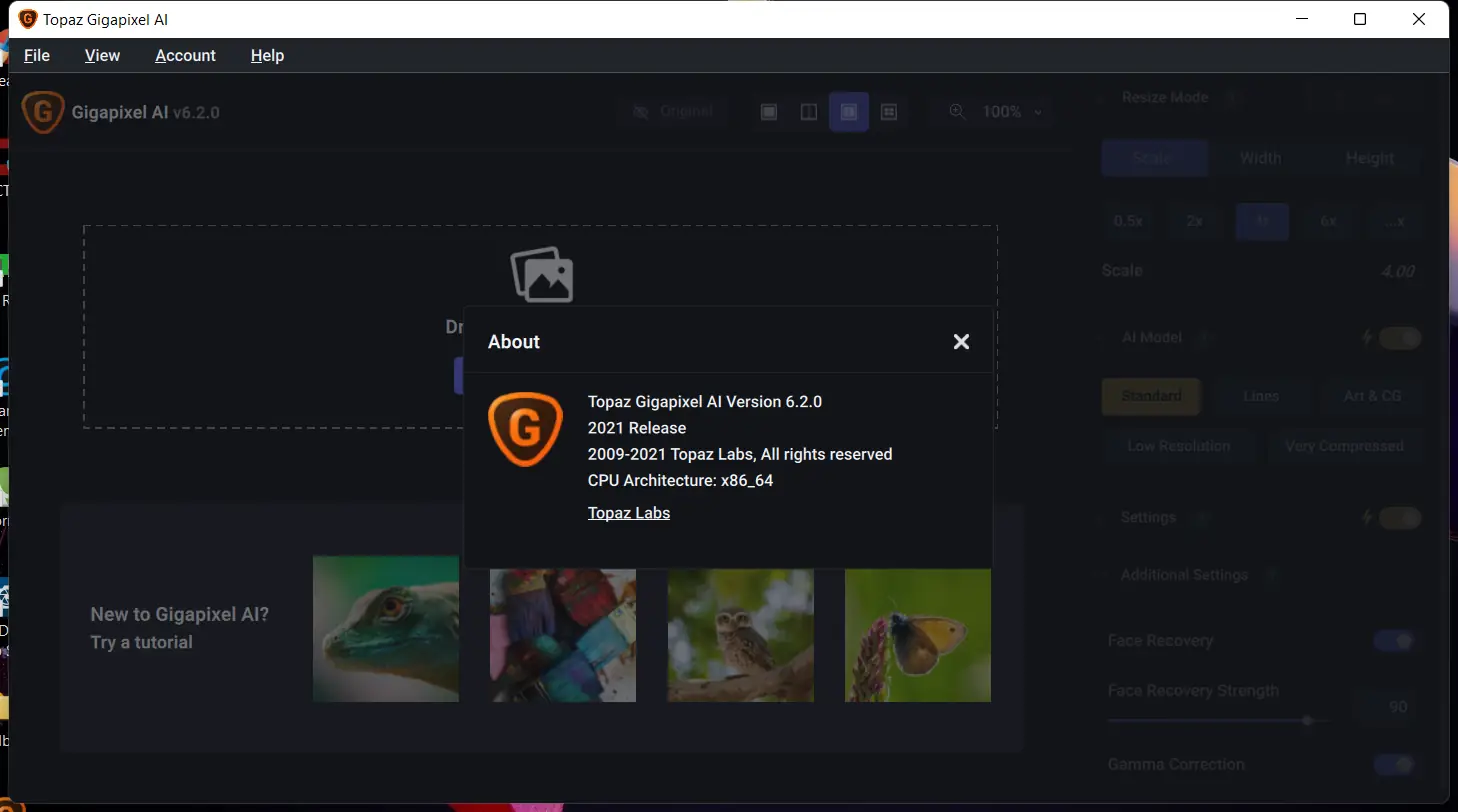The image size is (1458, 812).
Task: Click the orange G logo in About dialog
Action: [525, 430]
